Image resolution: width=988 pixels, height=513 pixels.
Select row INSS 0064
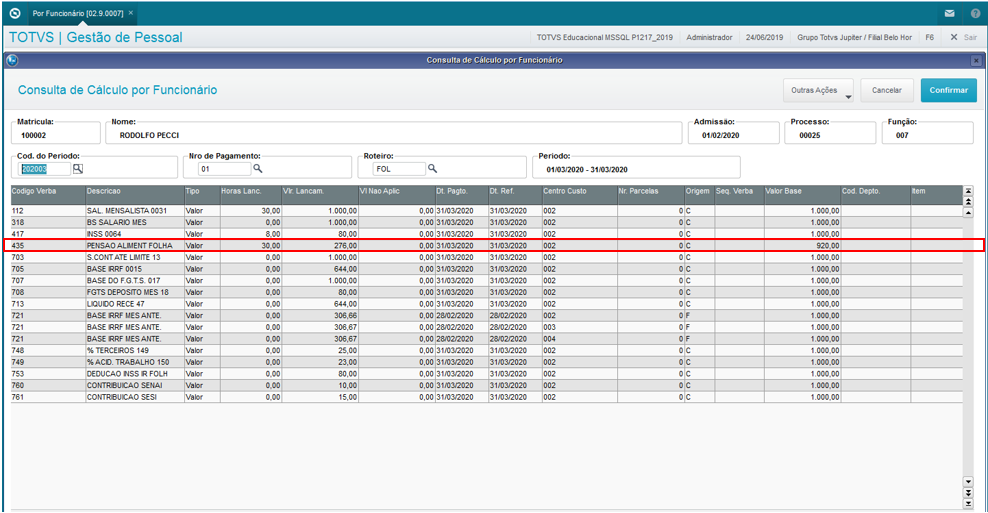tap(486, 234)
